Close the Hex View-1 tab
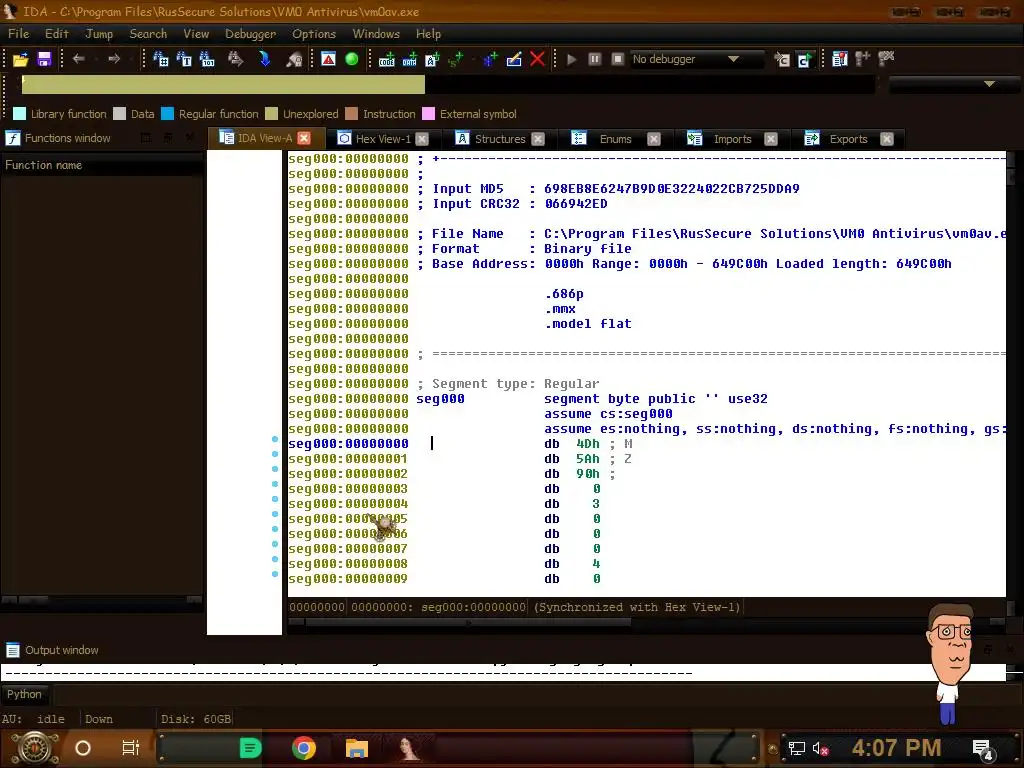 point(422,139)
